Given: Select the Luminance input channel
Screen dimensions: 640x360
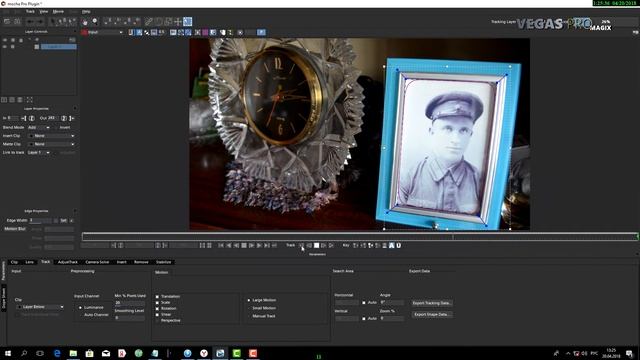Looking at the screenshot, I should point(80,307).
